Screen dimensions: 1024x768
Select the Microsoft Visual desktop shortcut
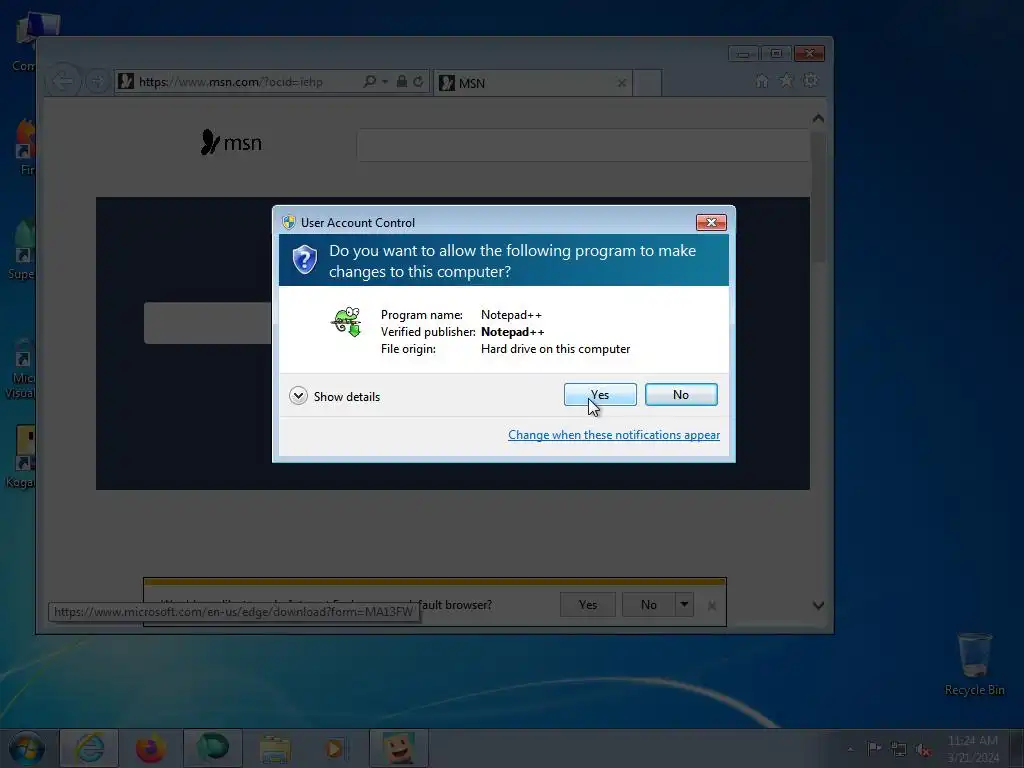[20, 367]
